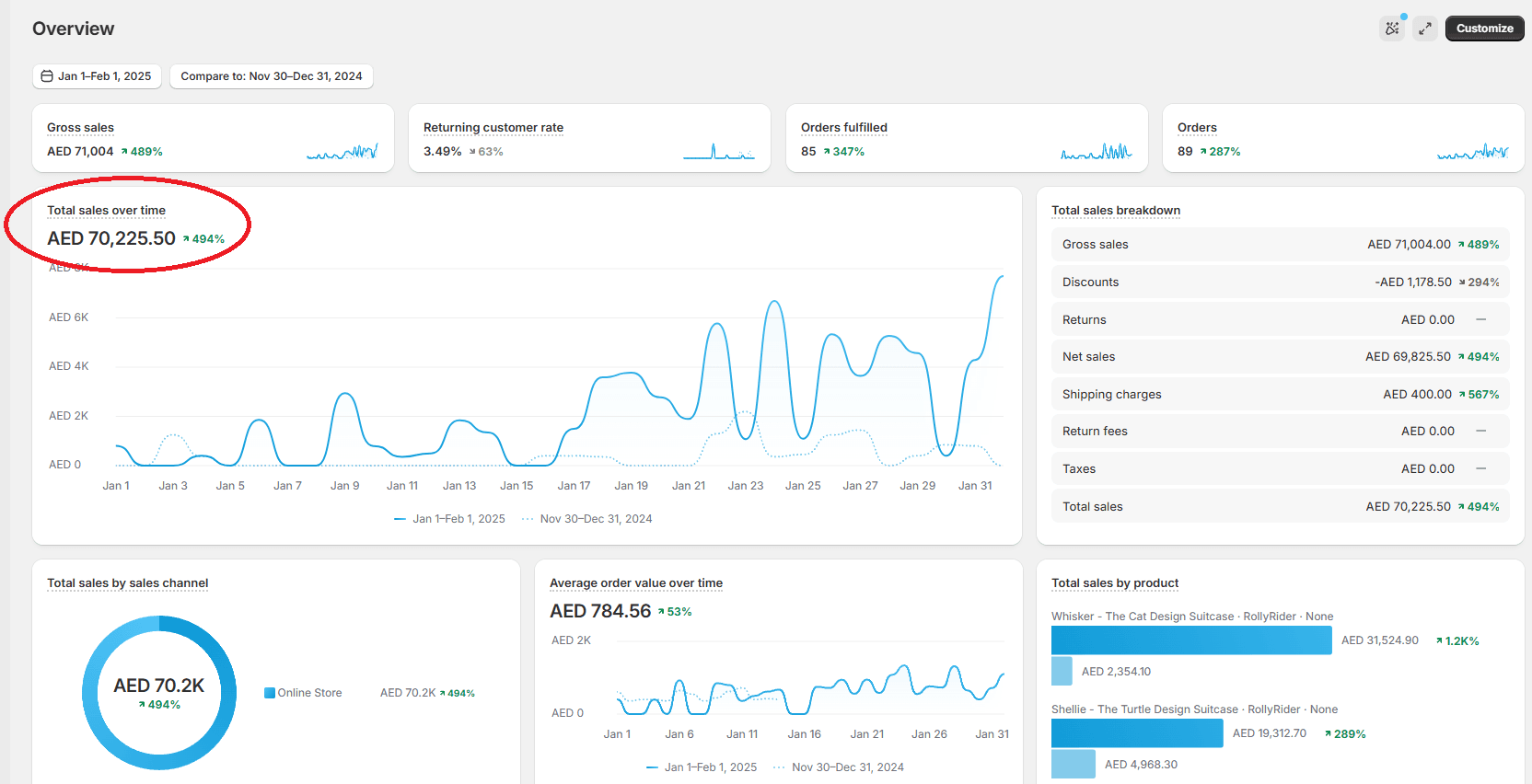Screen dimensions: 1532x784
Task: Click the AED 70,225.50 total sales value
Action: click(111, 238)
